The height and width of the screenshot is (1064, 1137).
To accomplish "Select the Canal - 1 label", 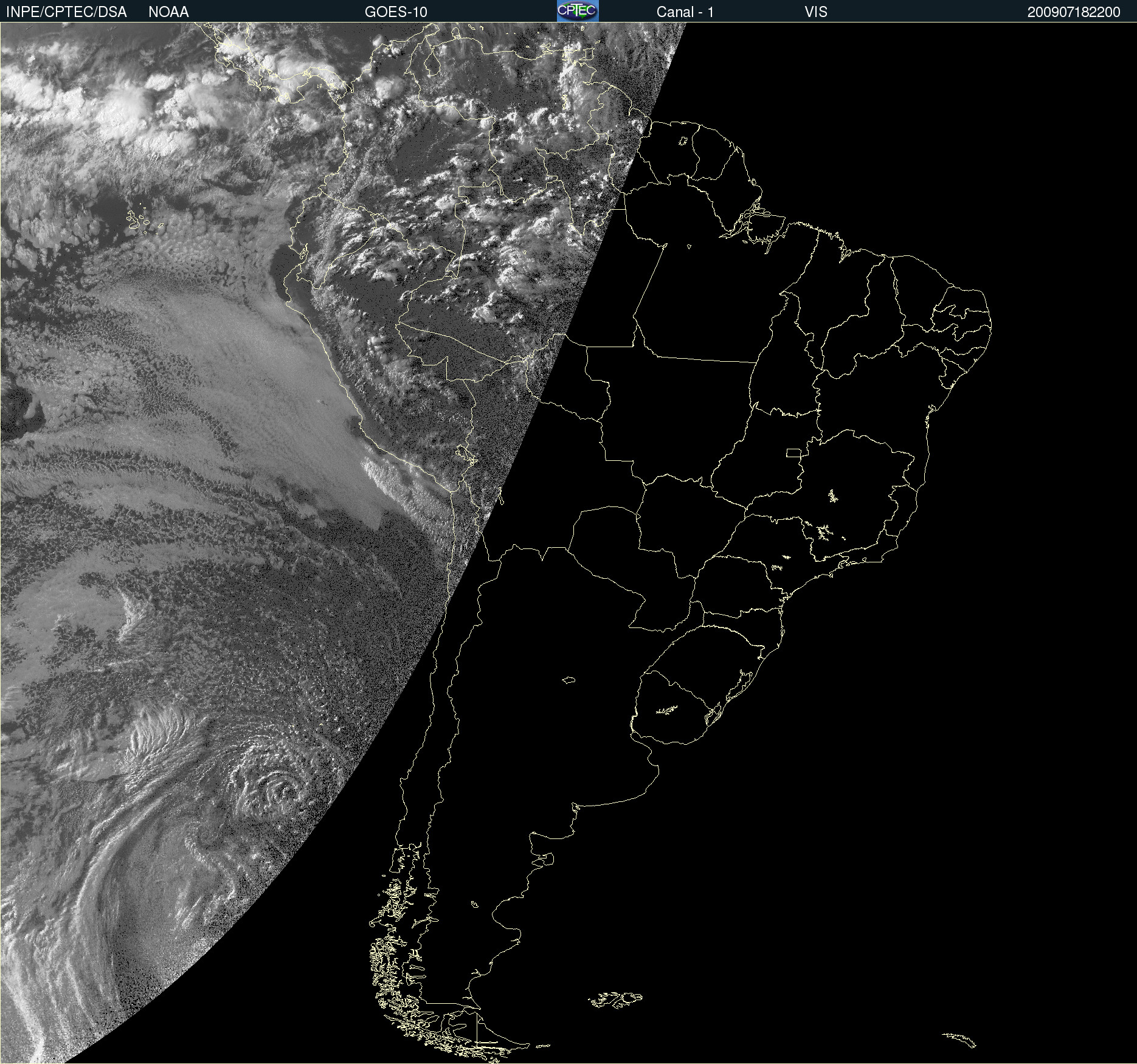I will pyautogui.click(x=685, y=12).
